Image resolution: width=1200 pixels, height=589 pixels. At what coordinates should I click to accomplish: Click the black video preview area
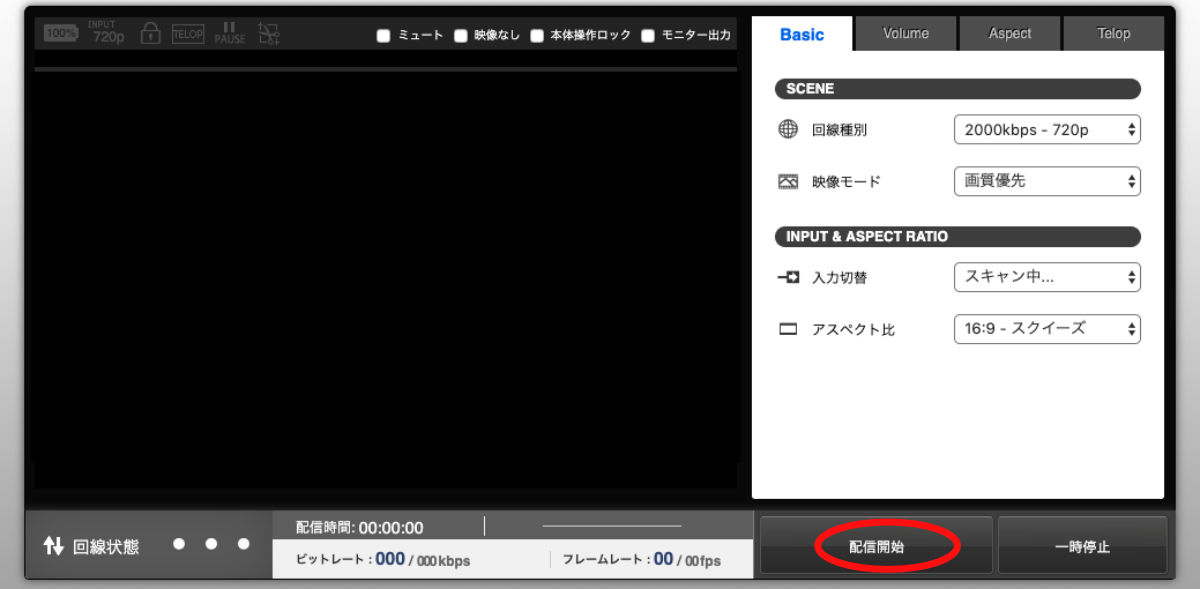coord(385,270)
